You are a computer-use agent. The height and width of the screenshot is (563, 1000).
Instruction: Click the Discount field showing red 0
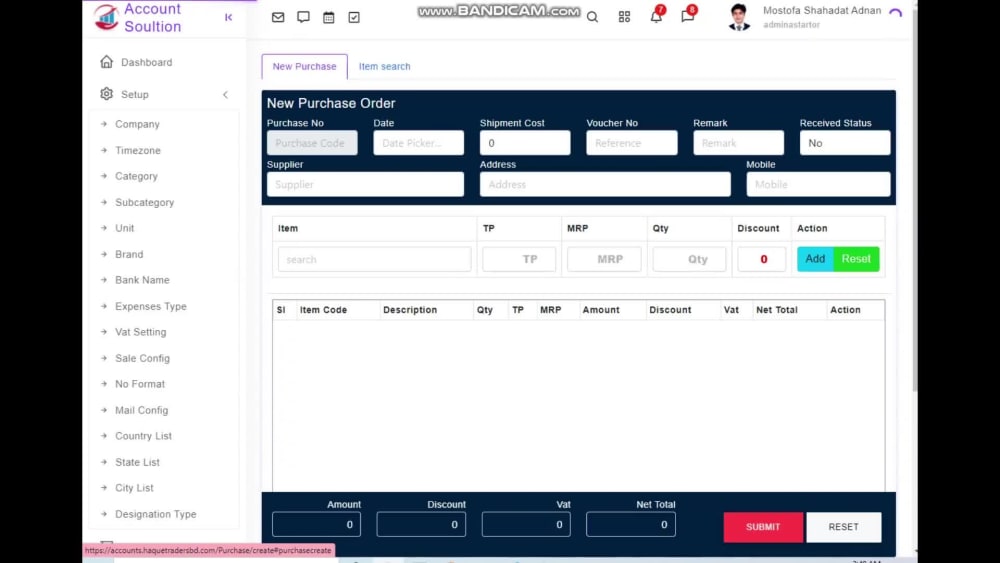[761, 259]
